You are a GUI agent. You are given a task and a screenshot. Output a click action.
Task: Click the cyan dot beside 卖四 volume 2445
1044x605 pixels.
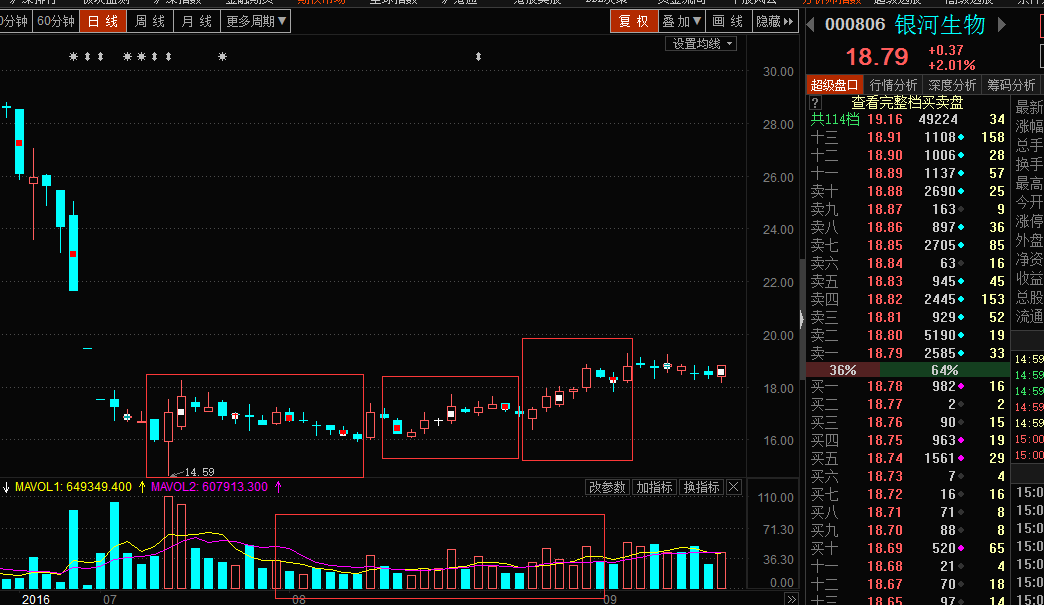click(961, 300)
